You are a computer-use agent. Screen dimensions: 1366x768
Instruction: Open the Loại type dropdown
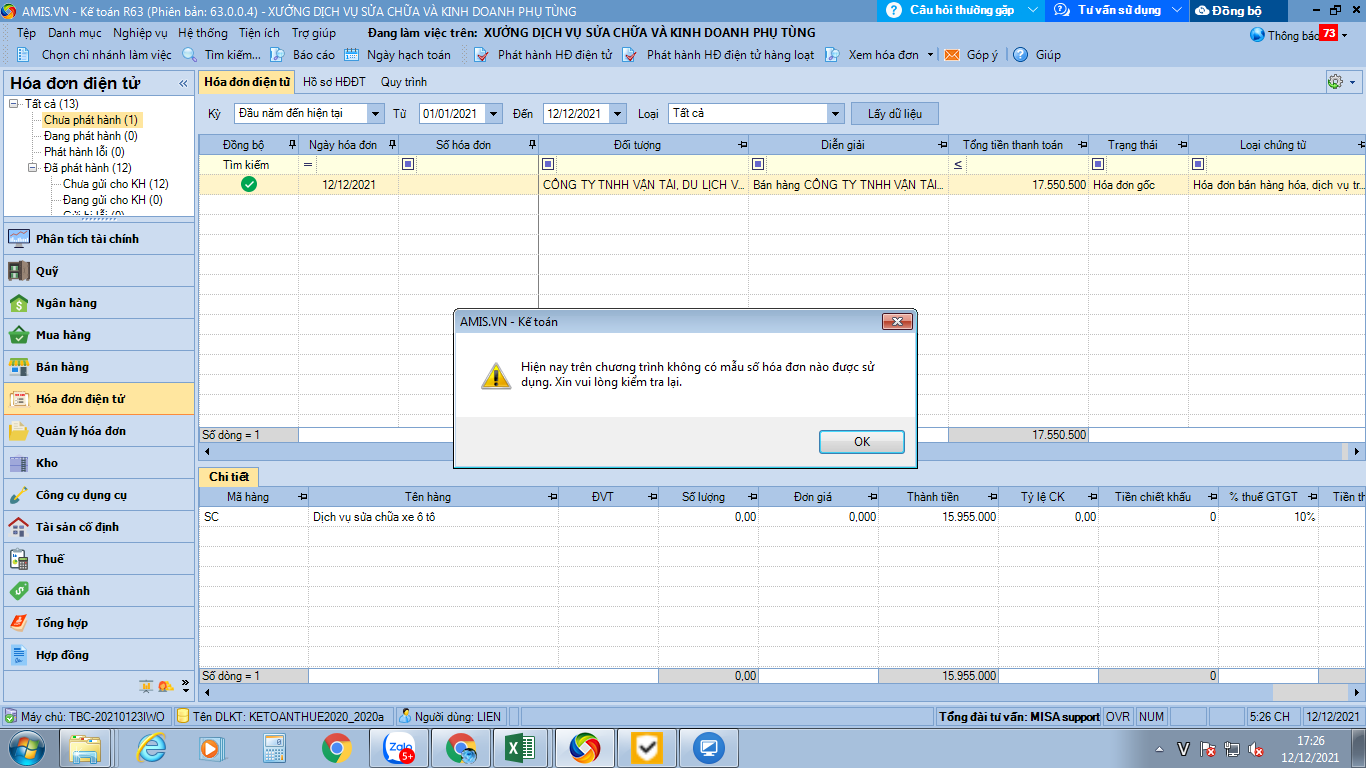tap(835, 114)
